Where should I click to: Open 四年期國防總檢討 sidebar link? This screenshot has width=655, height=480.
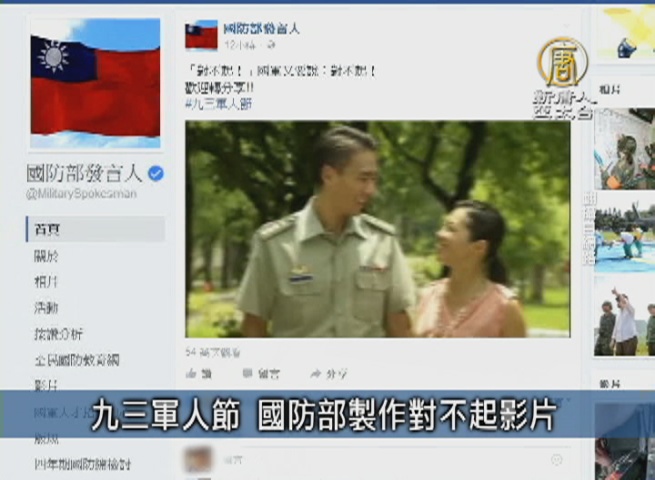click(83, 464)
